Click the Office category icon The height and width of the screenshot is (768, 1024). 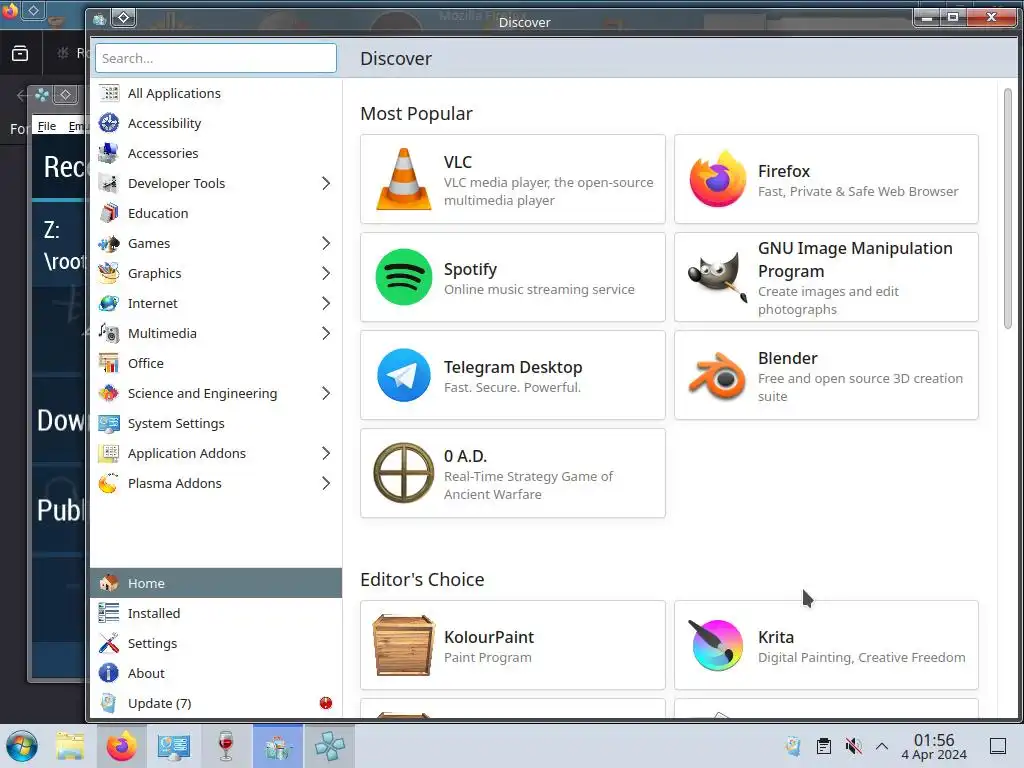tap(109, 364)
